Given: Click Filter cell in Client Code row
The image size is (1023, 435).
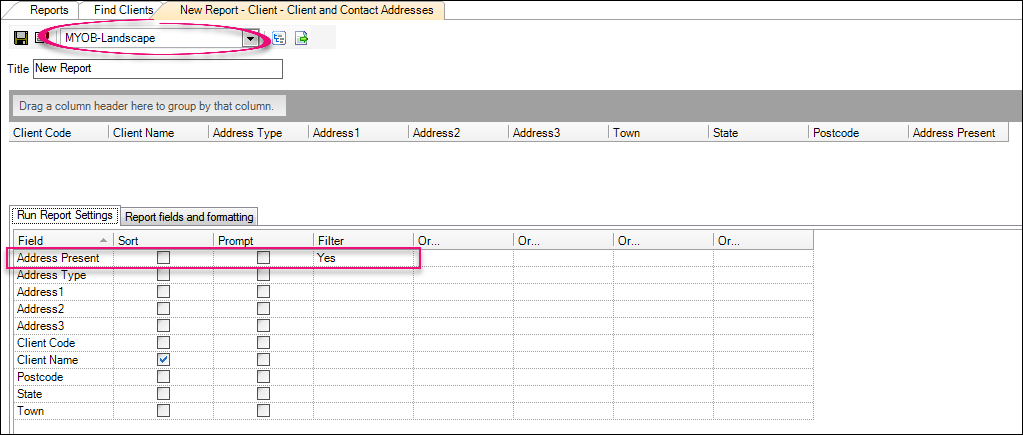Looking at the screenshot, I should (363, 343).
